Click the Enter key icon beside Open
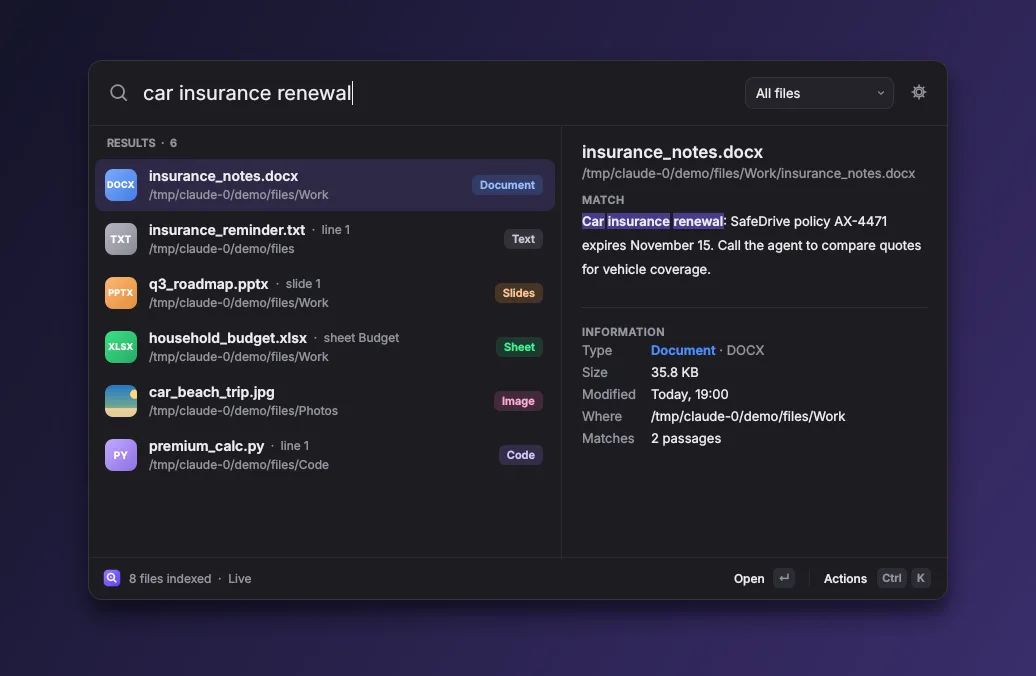1036x676 pixels. [784, 578]
